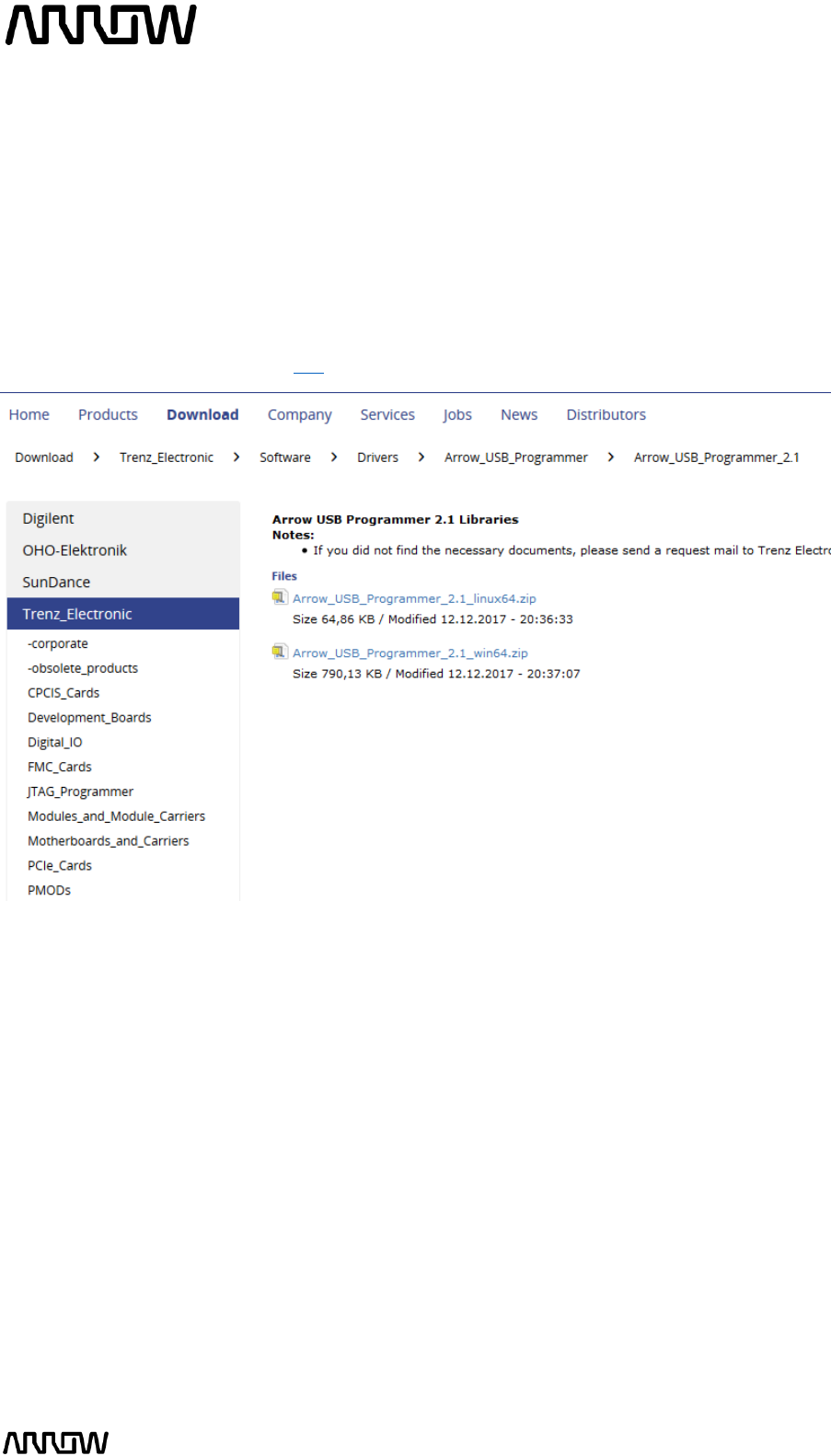
Task: Click zip icon beside win64 file
Action: (x=280, y=653)
